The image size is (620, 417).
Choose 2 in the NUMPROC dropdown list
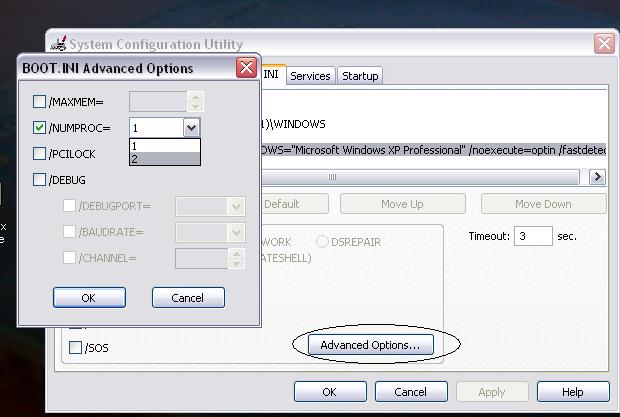pos(165,158)
